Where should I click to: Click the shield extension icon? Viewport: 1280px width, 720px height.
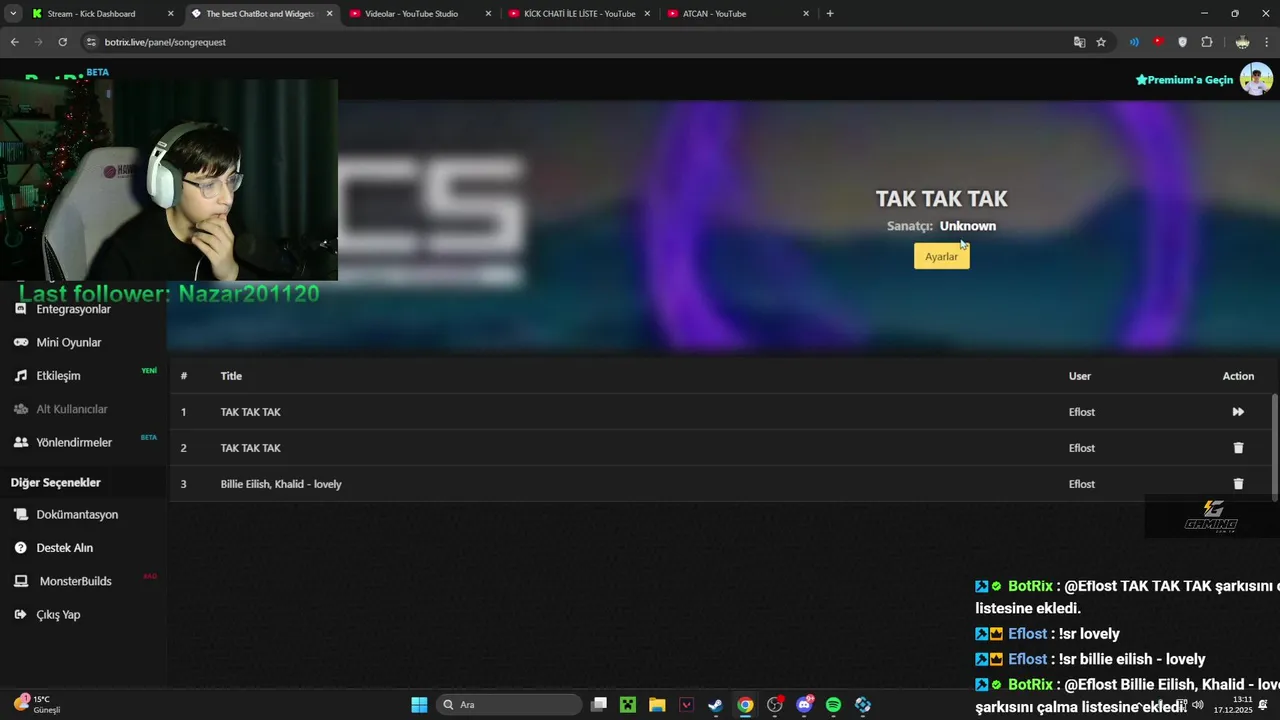coord(1182,42)
